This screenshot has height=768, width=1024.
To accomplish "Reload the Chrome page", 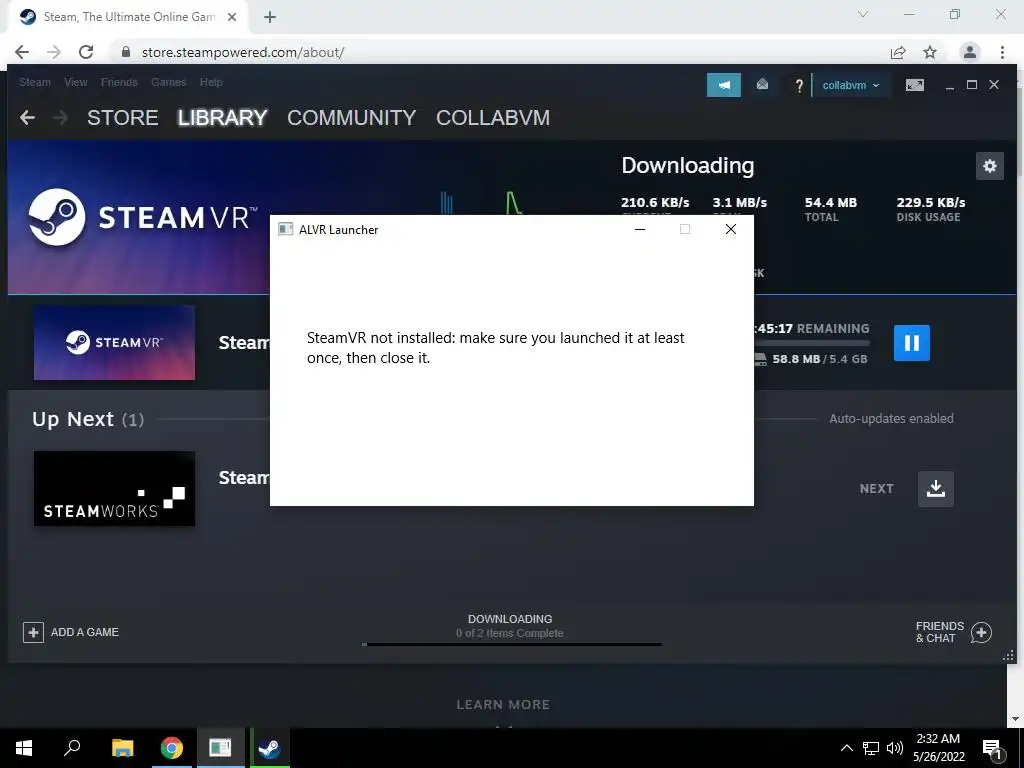I will [86, 52].
